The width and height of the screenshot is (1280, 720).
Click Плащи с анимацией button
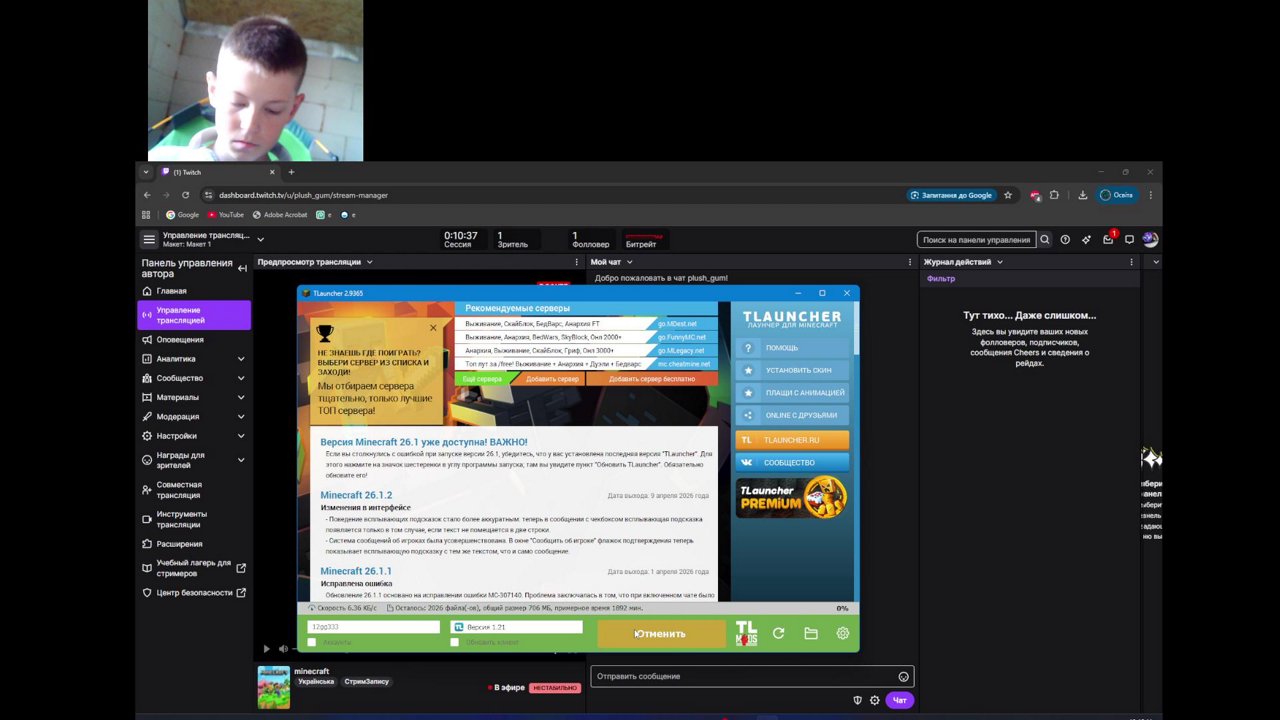pyautogui.click(x=792, y=393)
